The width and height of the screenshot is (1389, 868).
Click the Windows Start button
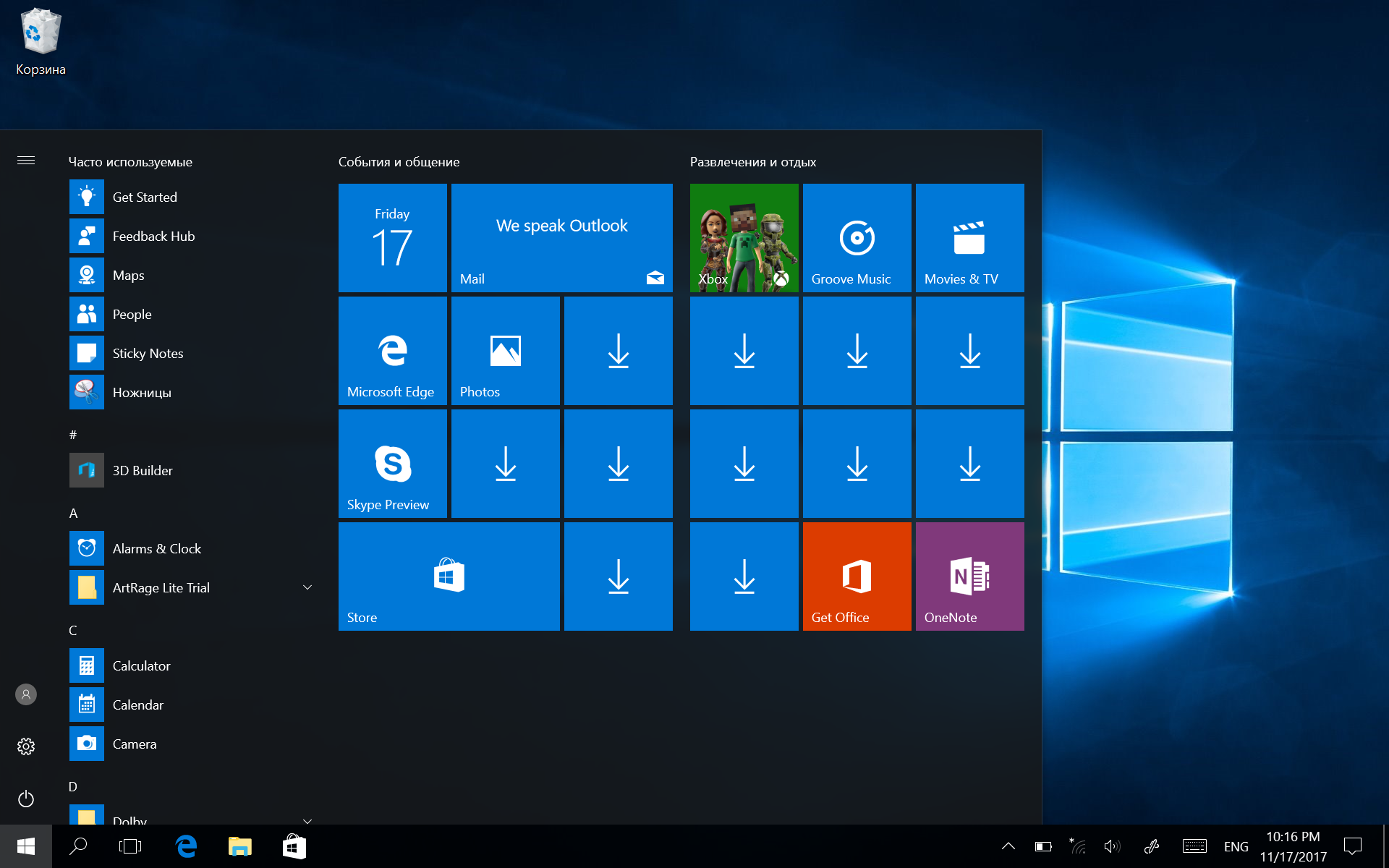coord(26,846)
